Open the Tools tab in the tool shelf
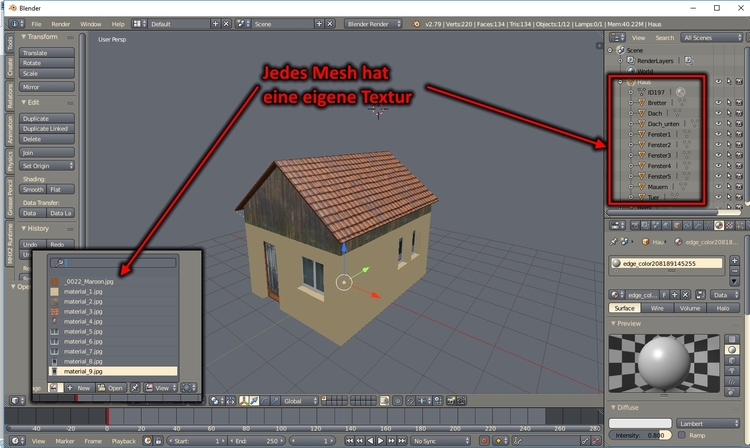This screenshot has width=750, height=448. [x=10, y=44]
